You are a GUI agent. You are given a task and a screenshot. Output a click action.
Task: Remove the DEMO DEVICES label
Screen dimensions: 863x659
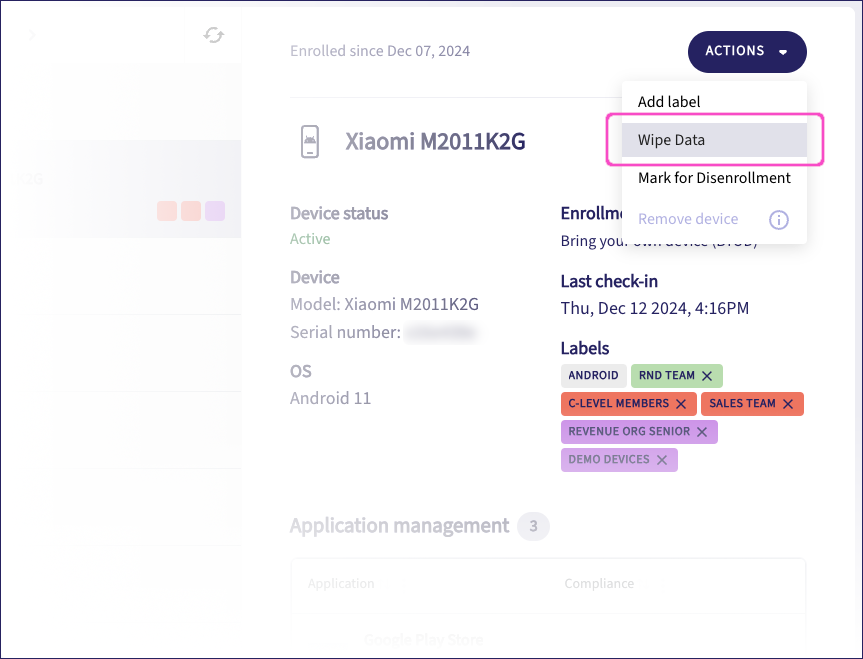pos(662,460)
